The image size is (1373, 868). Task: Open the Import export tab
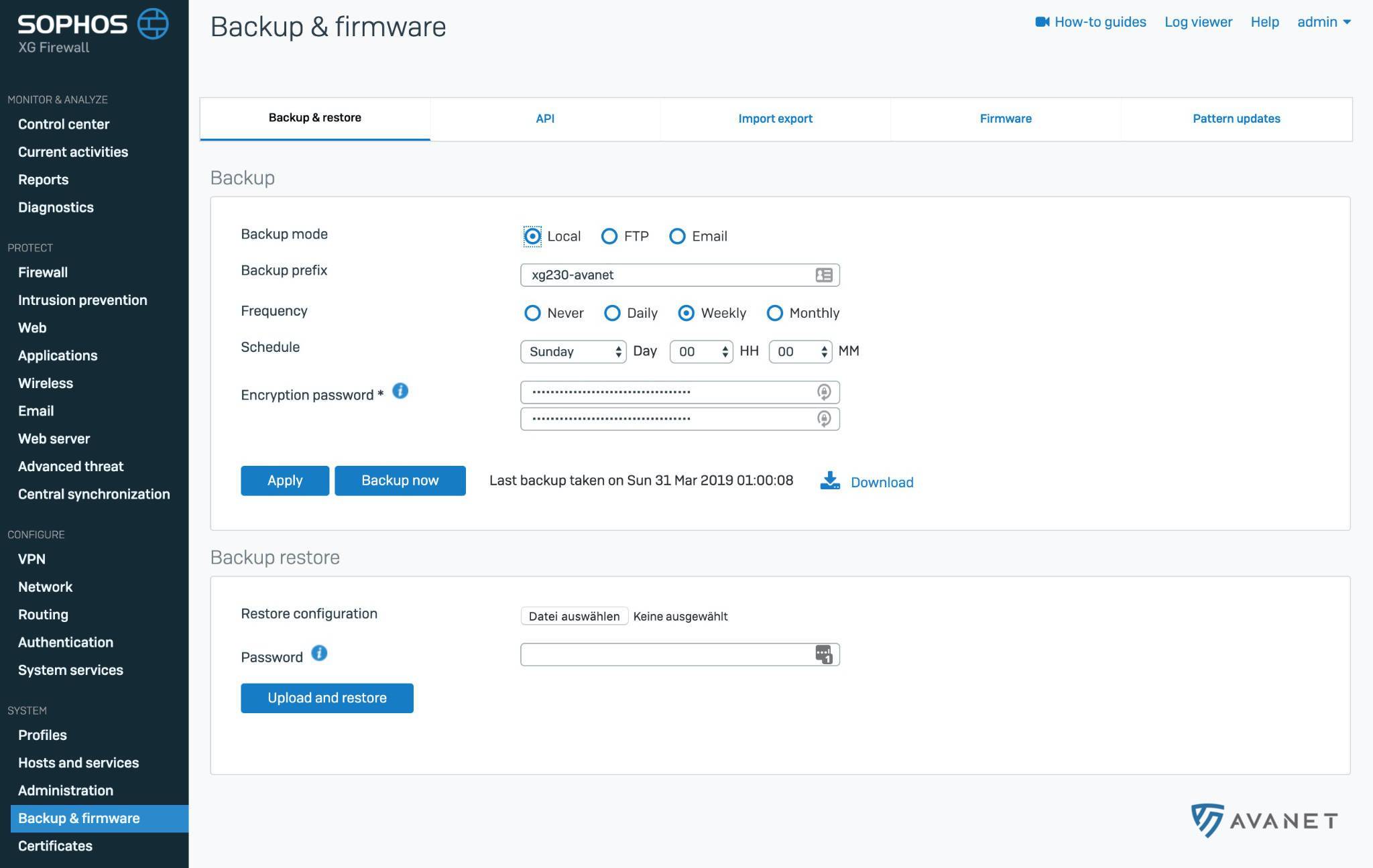(775, 119)
